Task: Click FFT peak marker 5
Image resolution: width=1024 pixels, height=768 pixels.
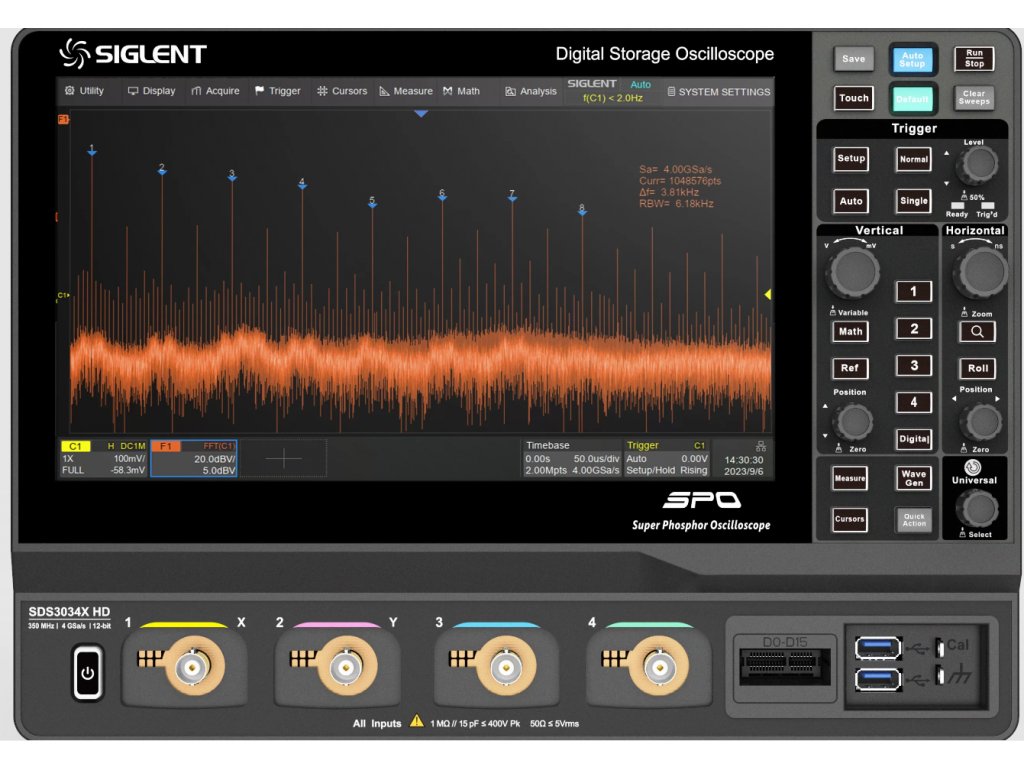Action: pyautogui.click(x=372, y=202)
